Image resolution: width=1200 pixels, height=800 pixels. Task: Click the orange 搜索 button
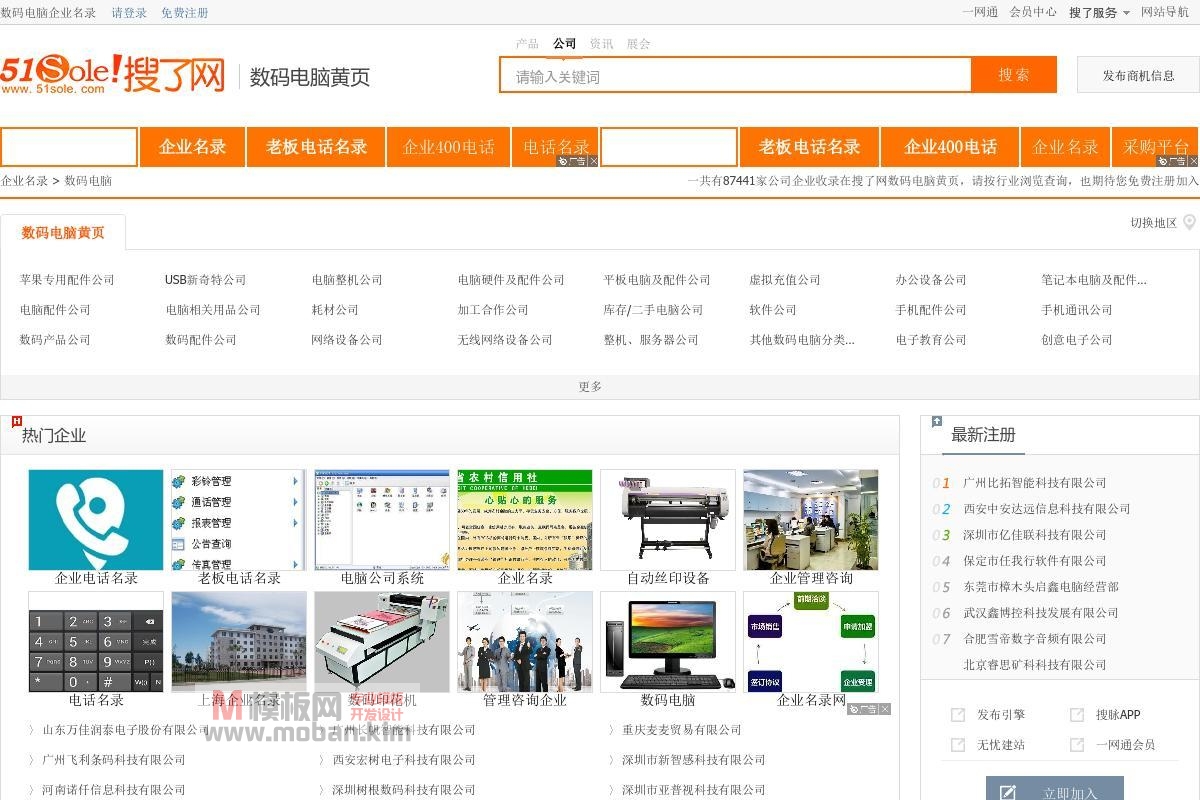pyautogui.click(x=1014, y=75)
